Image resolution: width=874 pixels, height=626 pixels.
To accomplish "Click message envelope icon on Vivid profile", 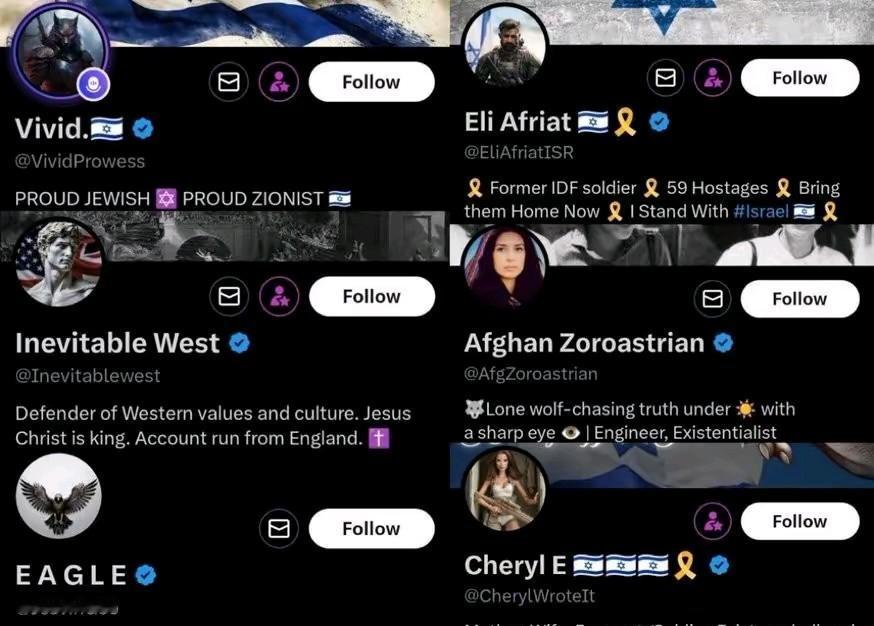I will (x=229, y=82).
